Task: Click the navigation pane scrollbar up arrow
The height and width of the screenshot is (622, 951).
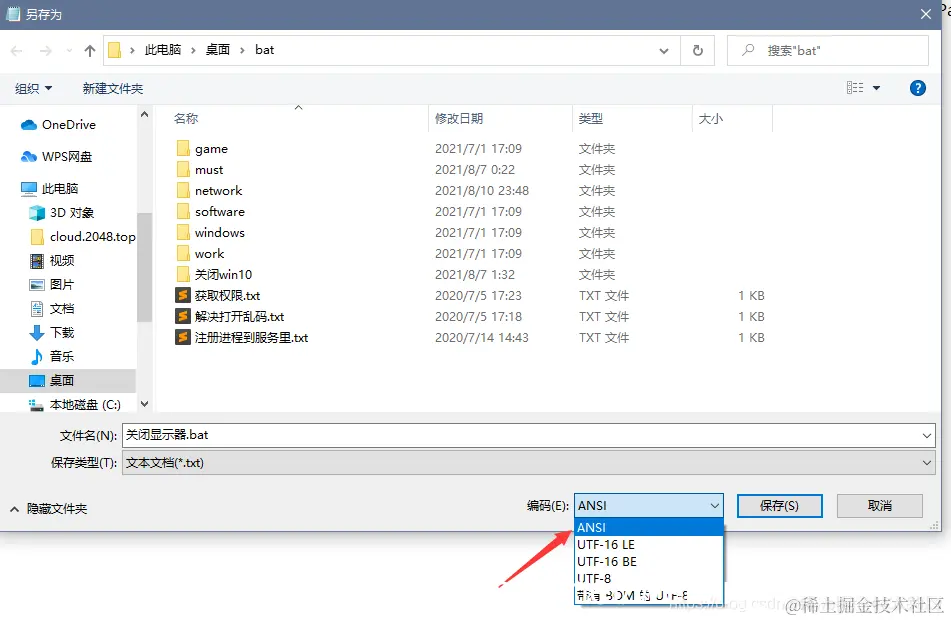Action: point(144,114)
